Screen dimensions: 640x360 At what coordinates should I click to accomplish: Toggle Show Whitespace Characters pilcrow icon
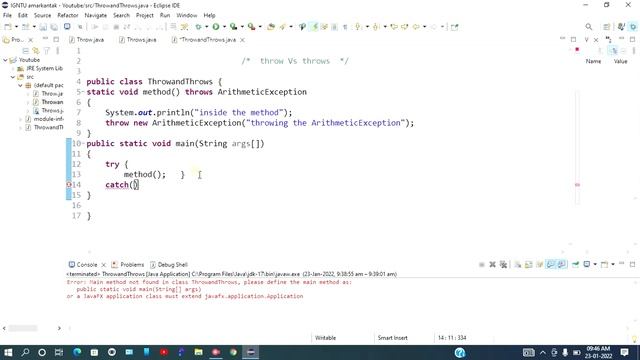click(x=345, y=27)
